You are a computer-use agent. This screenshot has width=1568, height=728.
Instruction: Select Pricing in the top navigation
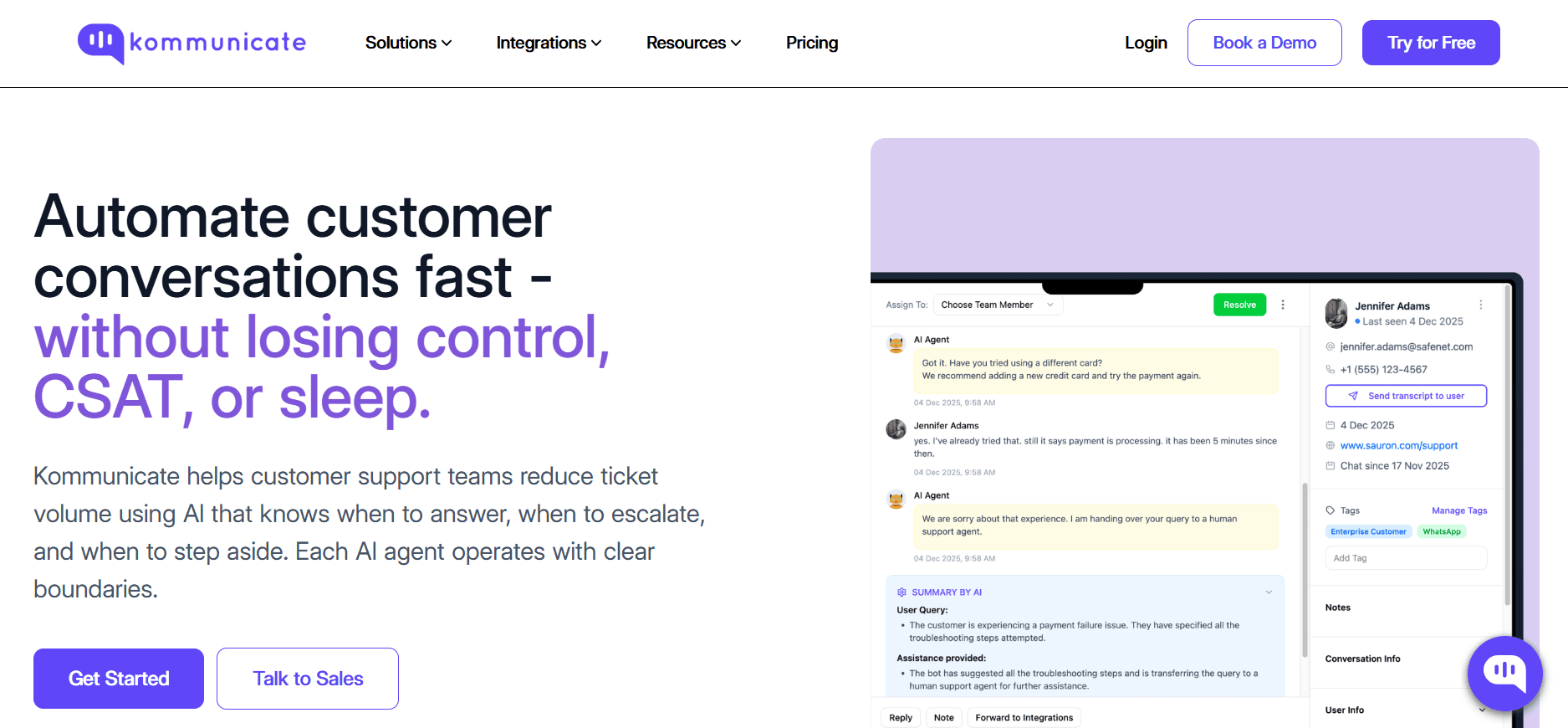point(811,42)
